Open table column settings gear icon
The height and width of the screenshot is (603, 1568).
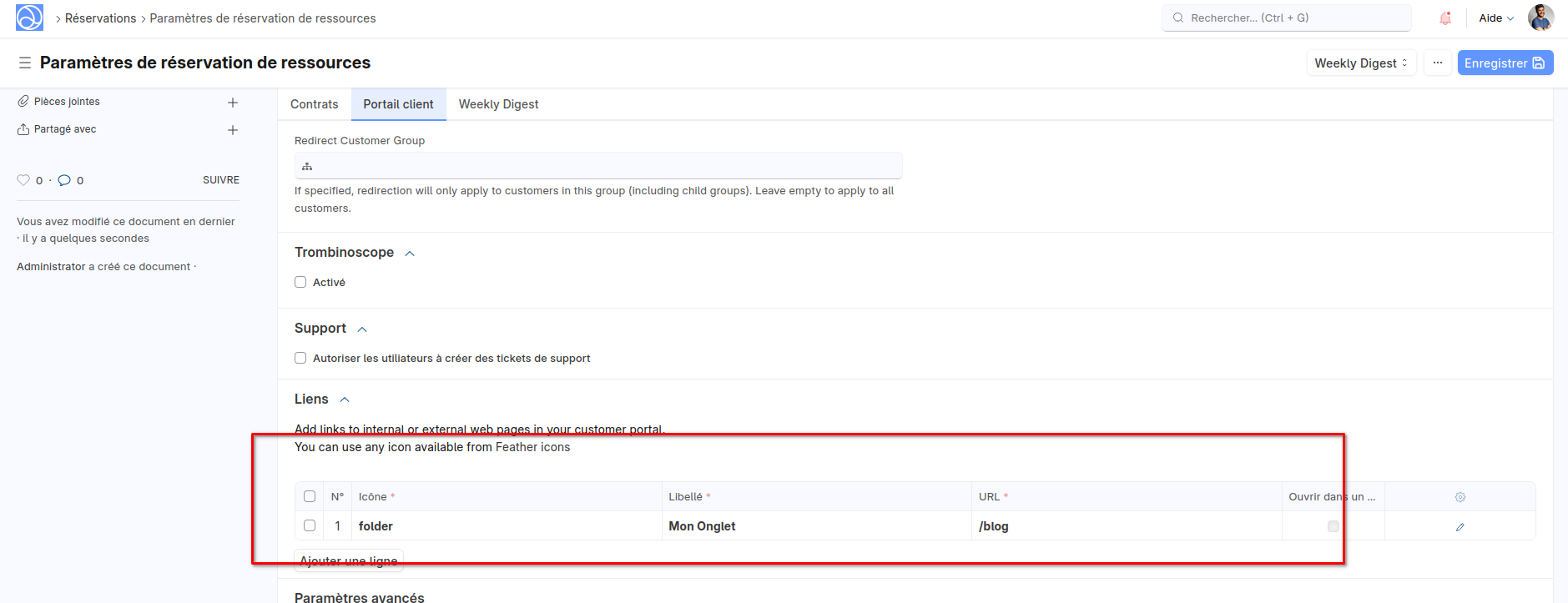point(1460,497)
